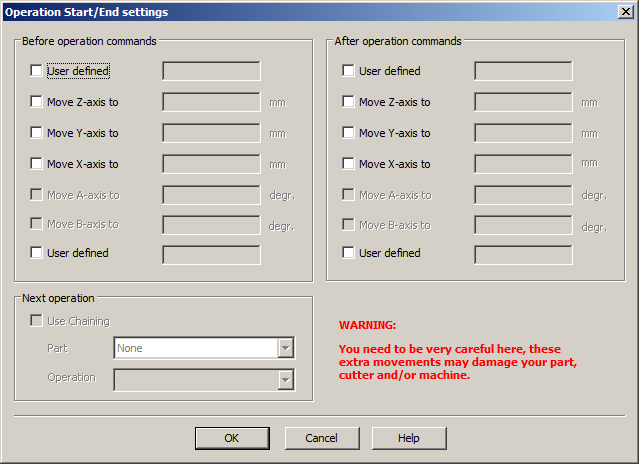Toggle the Use Chaining checkbox
This screenshot has width=639, height=464.
click(x=37, y=321)
